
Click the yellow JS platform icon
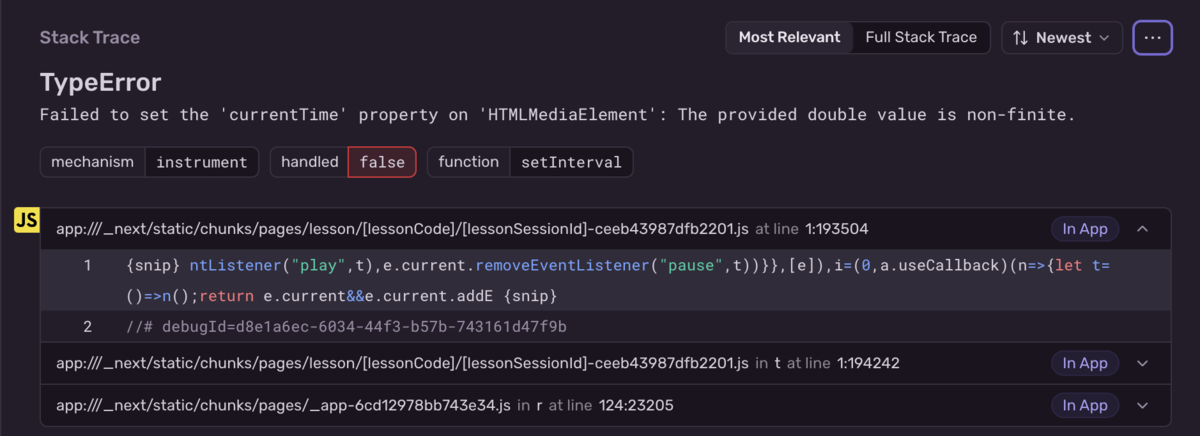pos(26,222)
